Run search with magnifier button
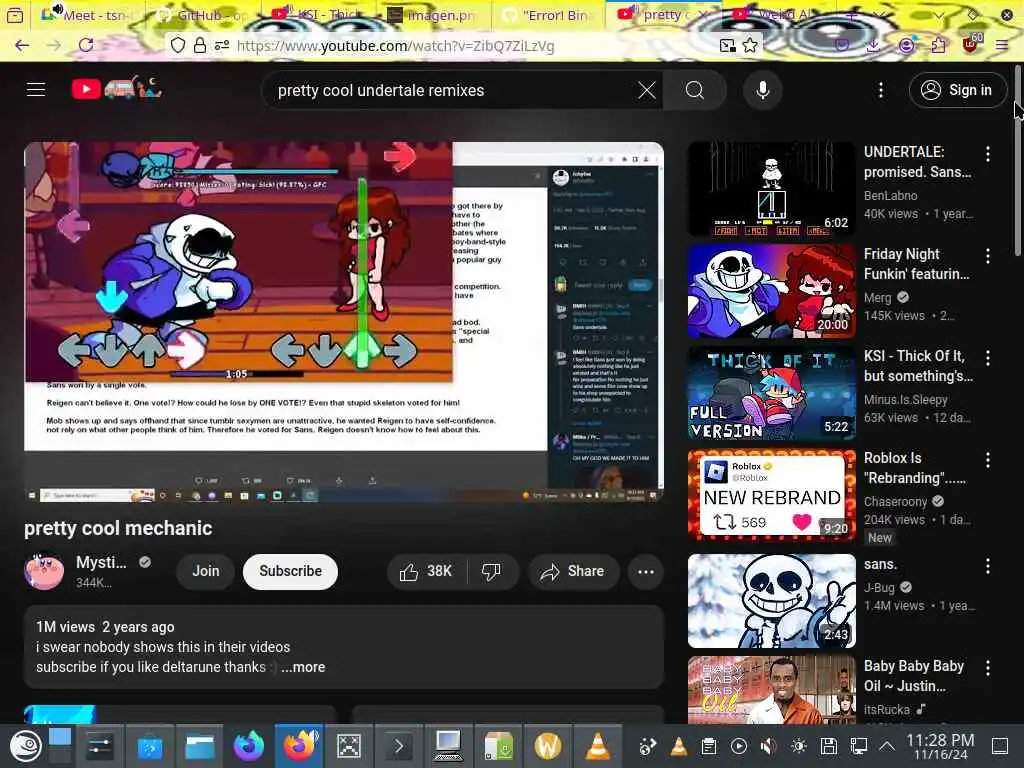 click(695, 90)
